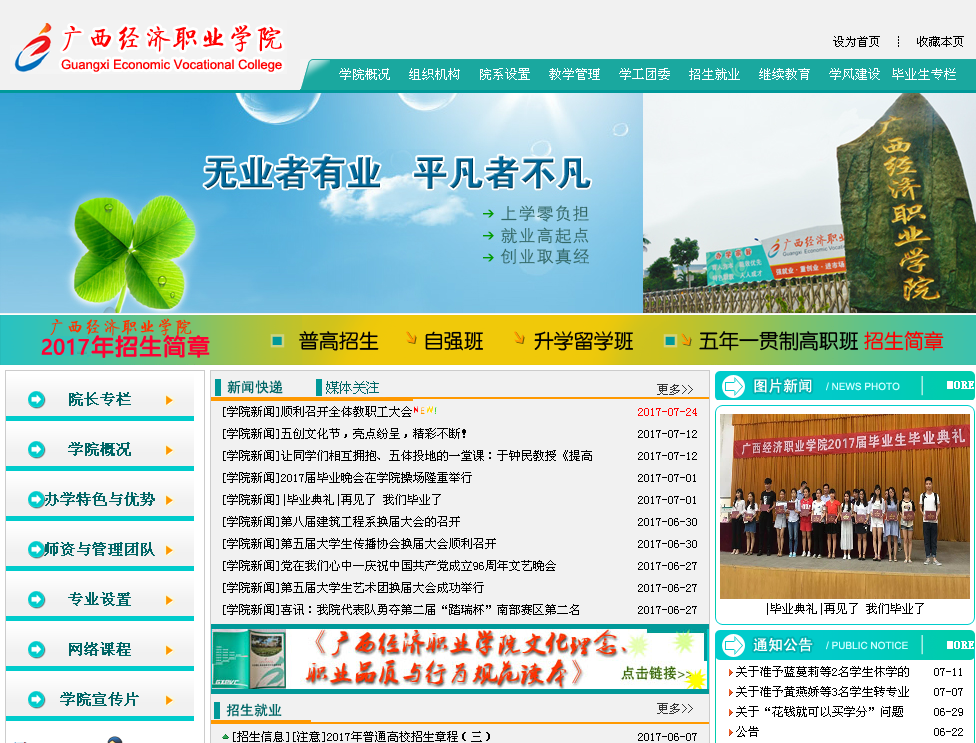Open the 顺利召开全体教职工大会 news article
This screenshot has height=743, width=976.
[317, 412]
